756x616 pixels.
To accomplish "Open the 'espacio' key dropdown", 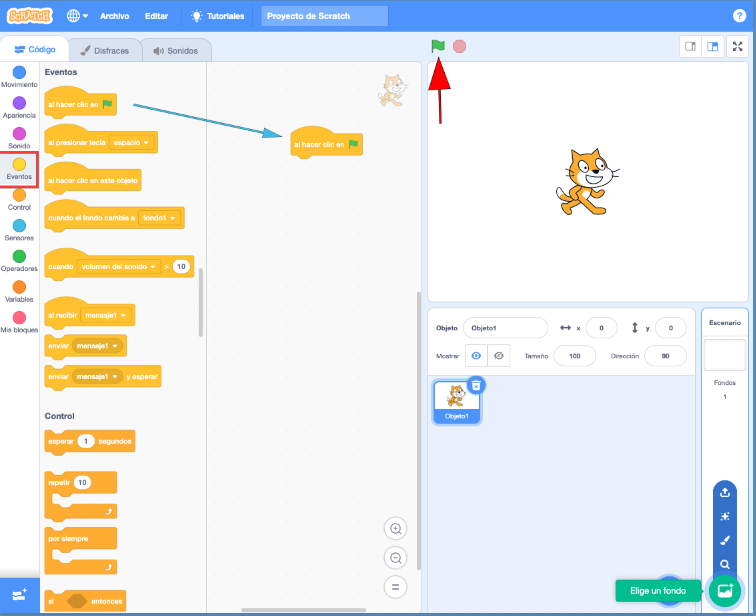I will pyautogui.click(x=131, y=143).
